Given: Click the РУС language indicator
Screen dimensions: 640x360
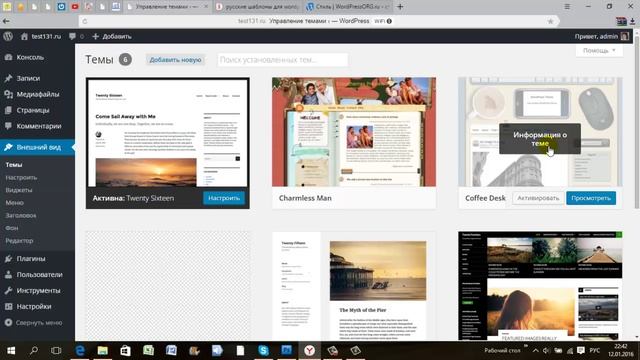Looking at the screenshot, I should [595, 351].
